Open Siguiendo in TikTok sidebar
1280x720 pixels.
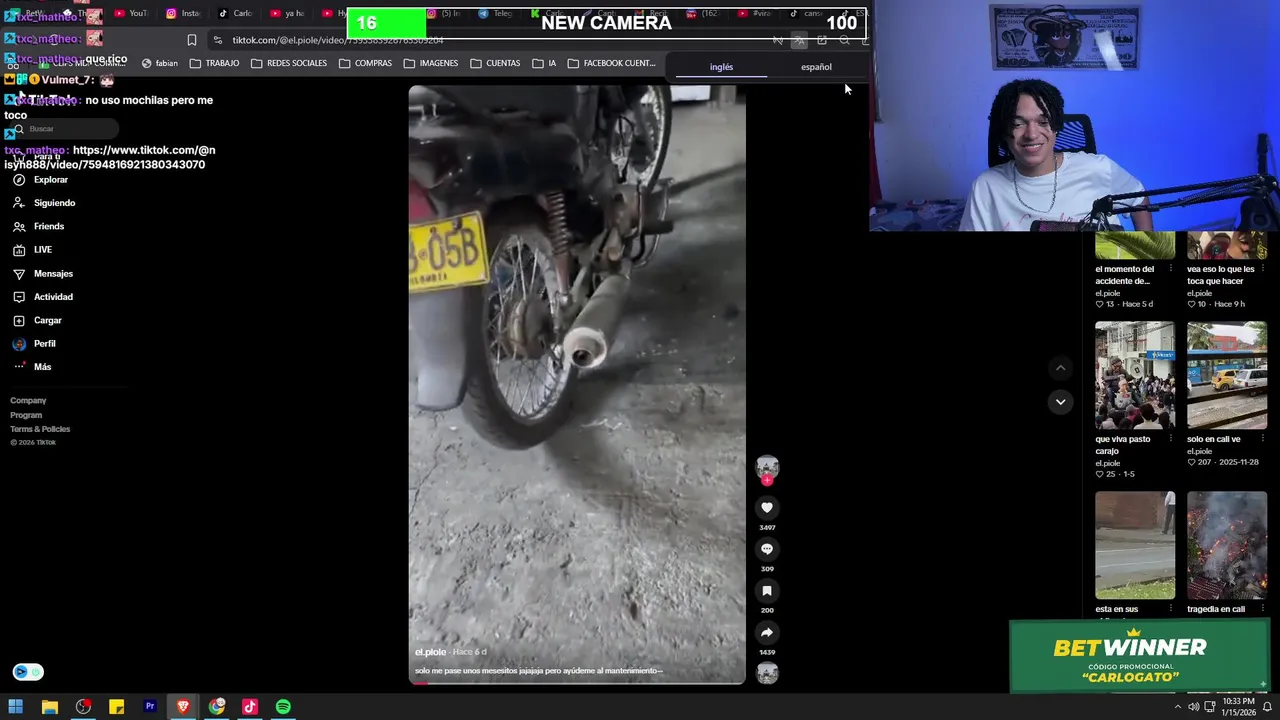click(44, 203)
